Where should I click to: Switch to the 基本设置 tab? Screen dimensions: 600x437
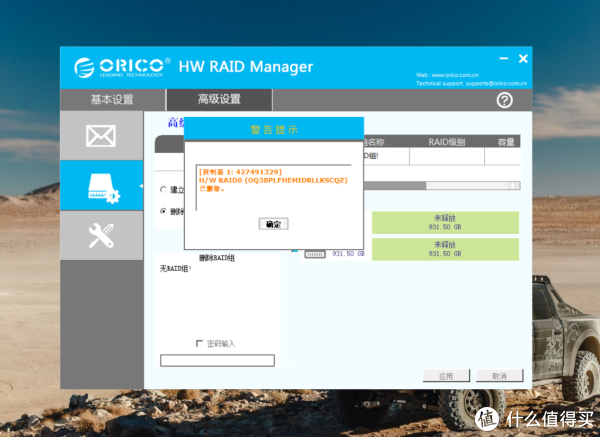pos(111,100)
